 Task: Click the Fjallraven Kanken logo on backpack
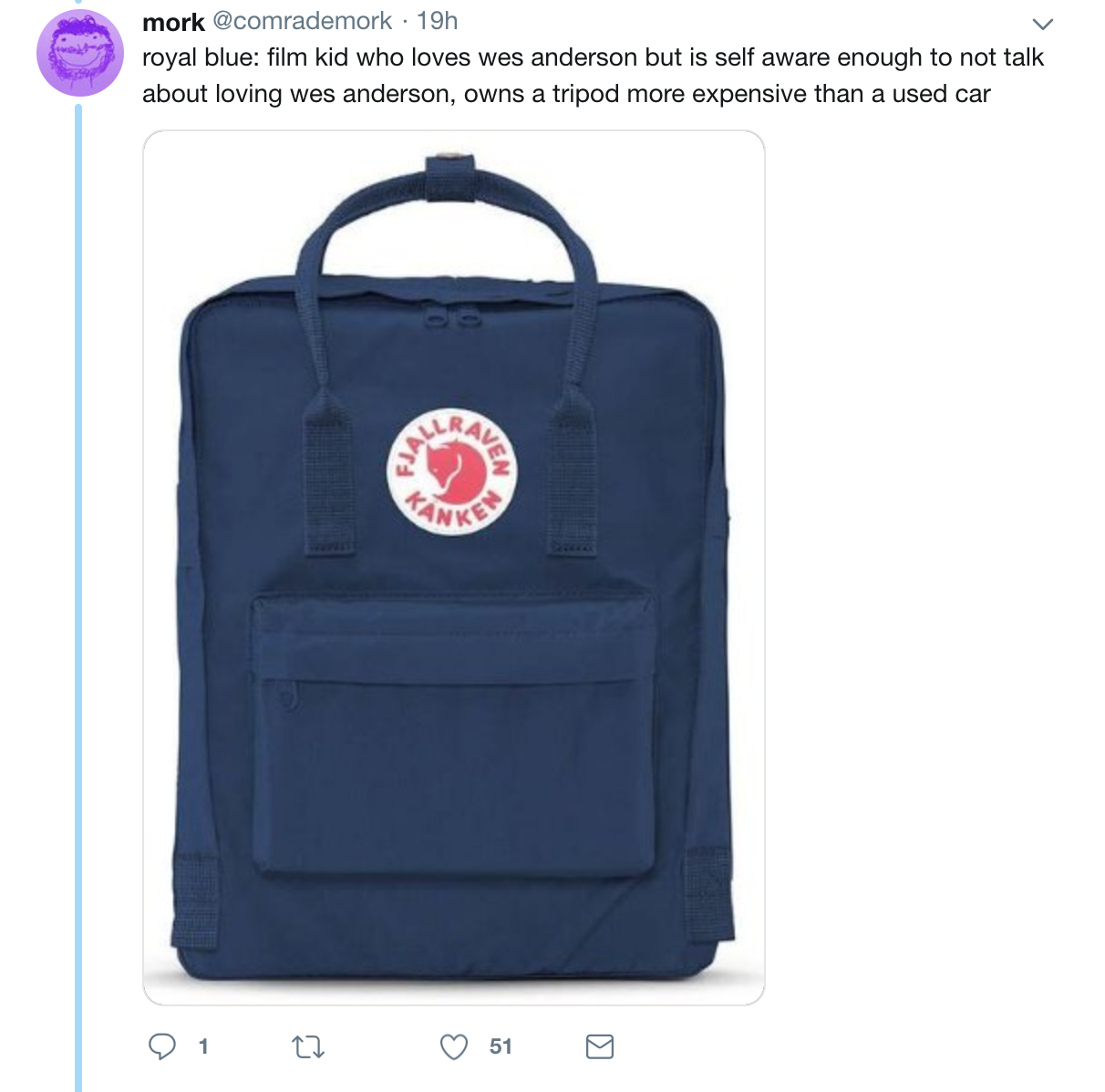click(452, 470)
